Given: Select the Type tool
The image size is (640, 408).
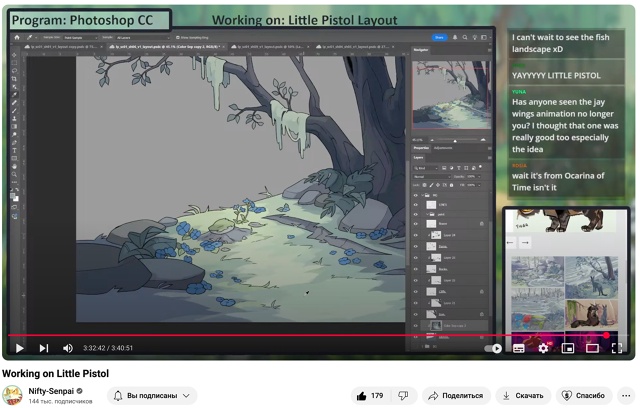Looking at the screenshot, I should click(x=15, y=151).
